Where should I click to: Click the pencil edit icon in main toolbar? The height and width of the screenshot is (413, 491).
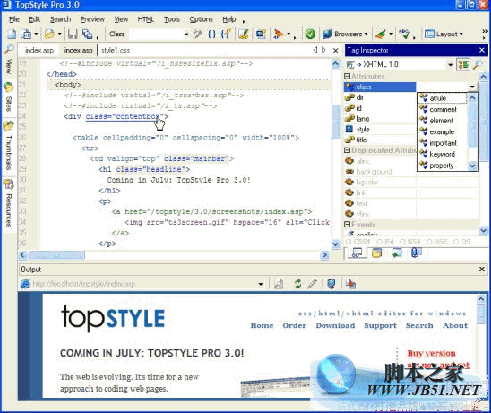tap(243, 34)
